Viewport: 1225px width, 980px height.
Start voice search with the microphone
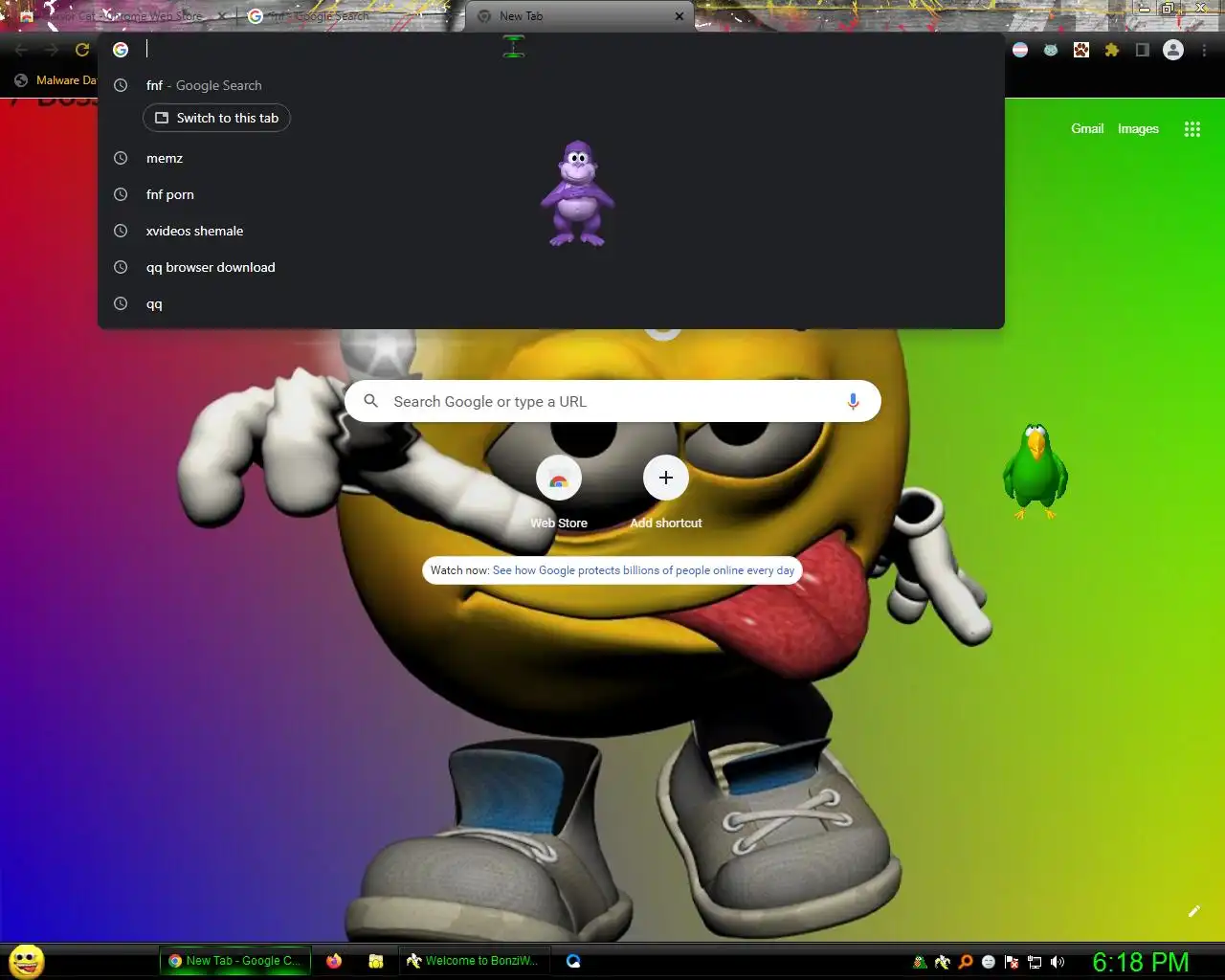click(853, 402)
